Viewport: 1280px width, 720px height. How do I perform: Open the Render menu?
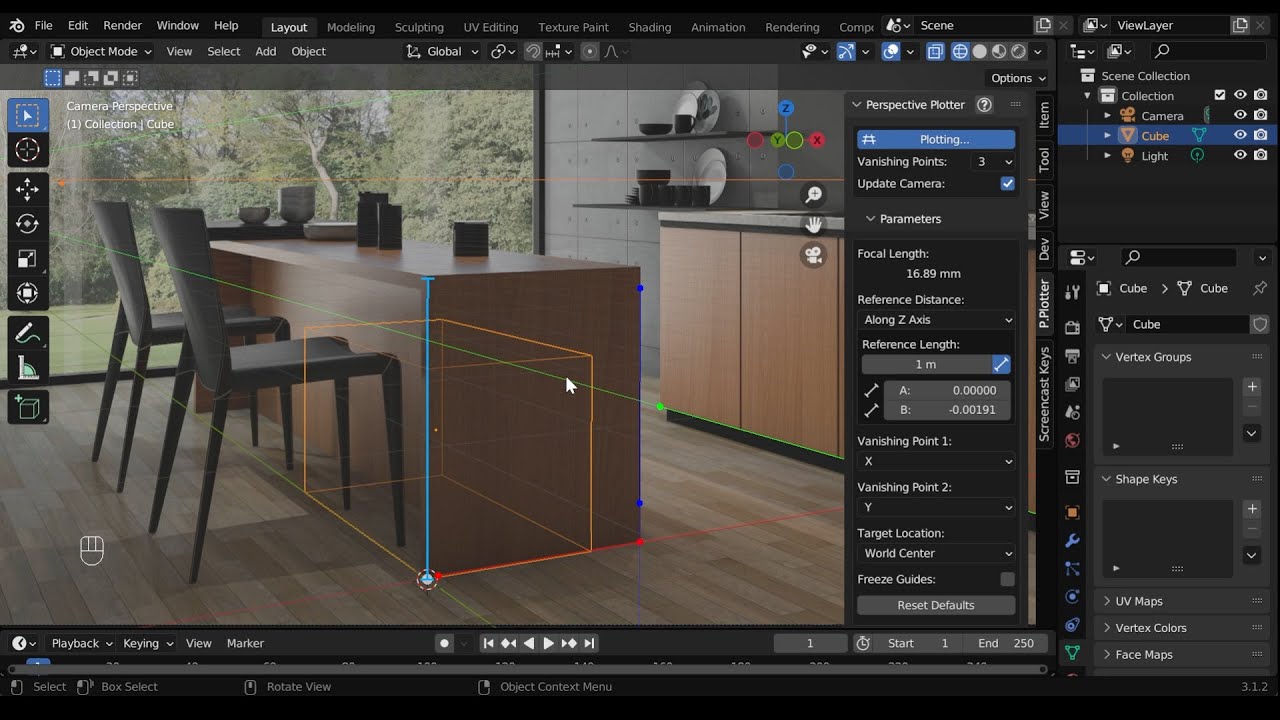[x=122, y=25]
